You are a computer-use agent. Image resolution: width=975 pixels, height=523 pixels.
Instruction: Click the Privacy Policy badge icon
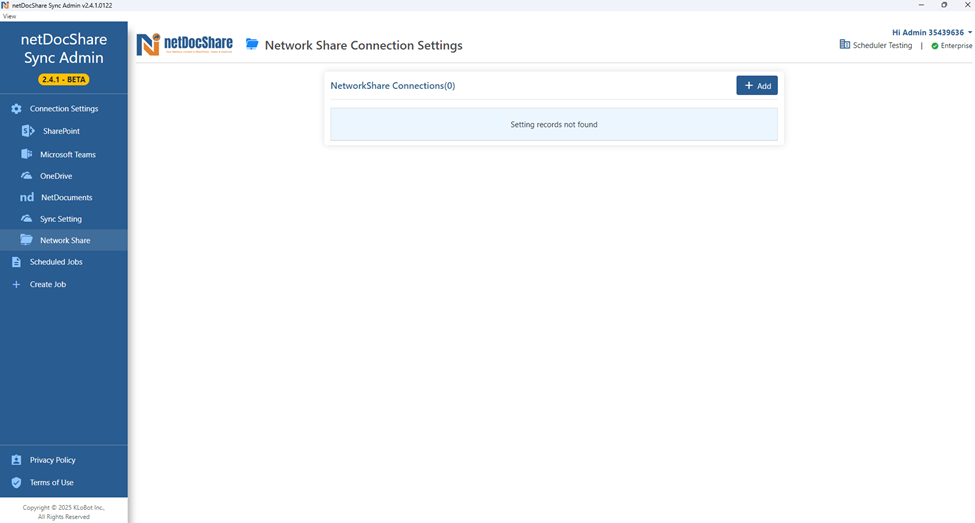(16, 460)
